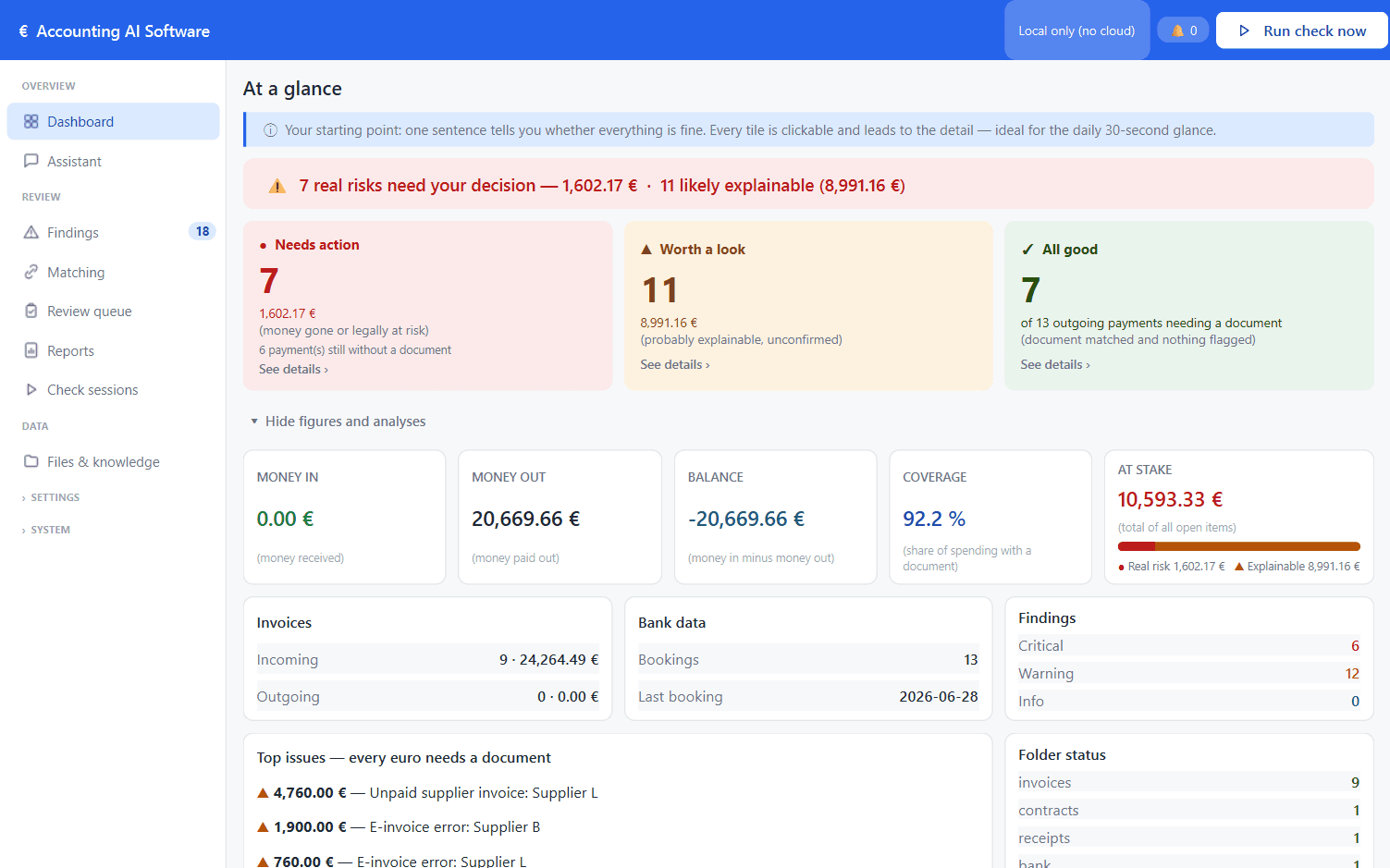Click the triangle icon next to 4,760.00 € issue
The image size is (1390, 868).
pos(263,793)
